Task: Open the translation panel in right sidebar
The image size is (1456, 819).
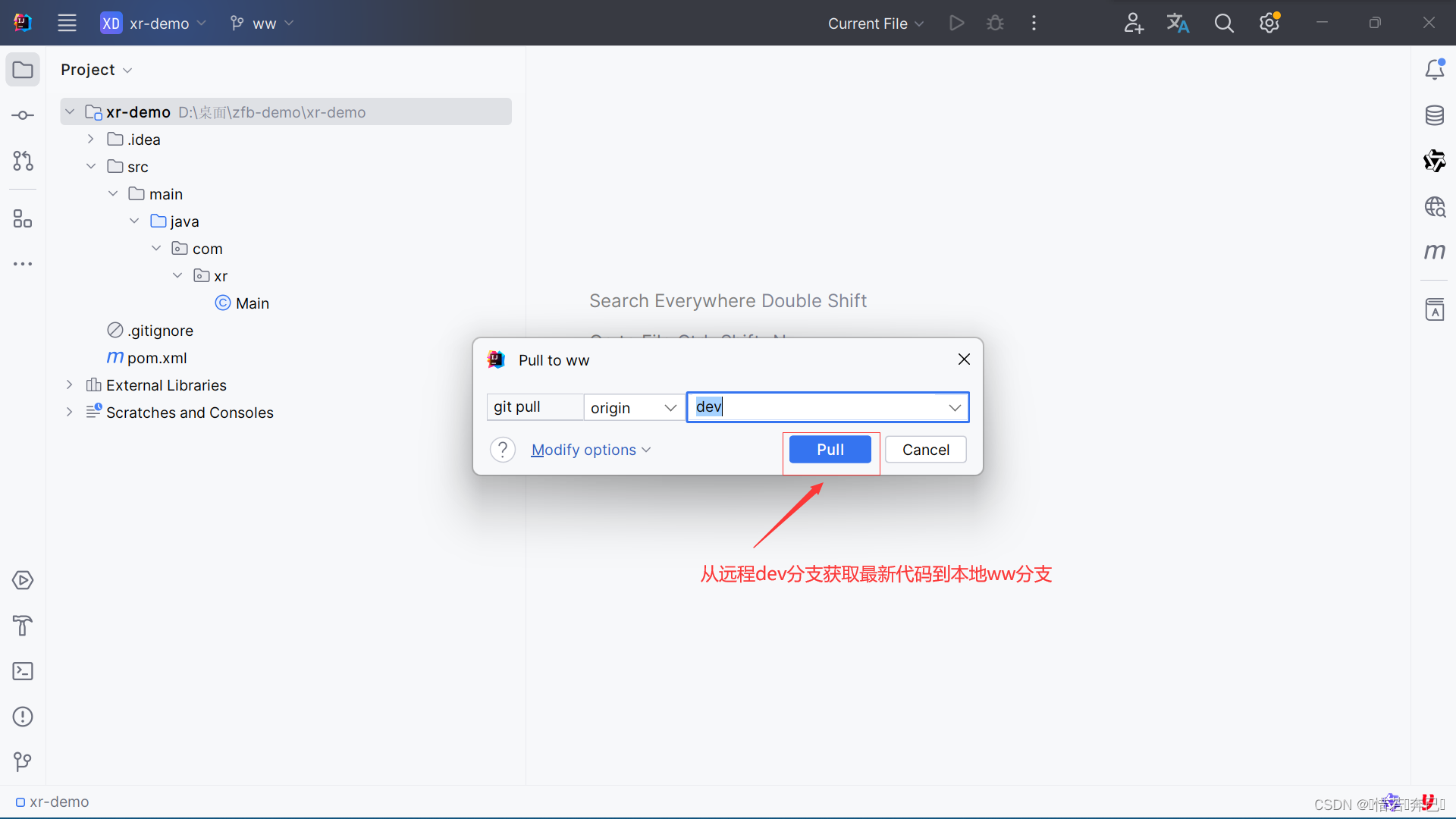Action: (x=1434, y=309)
